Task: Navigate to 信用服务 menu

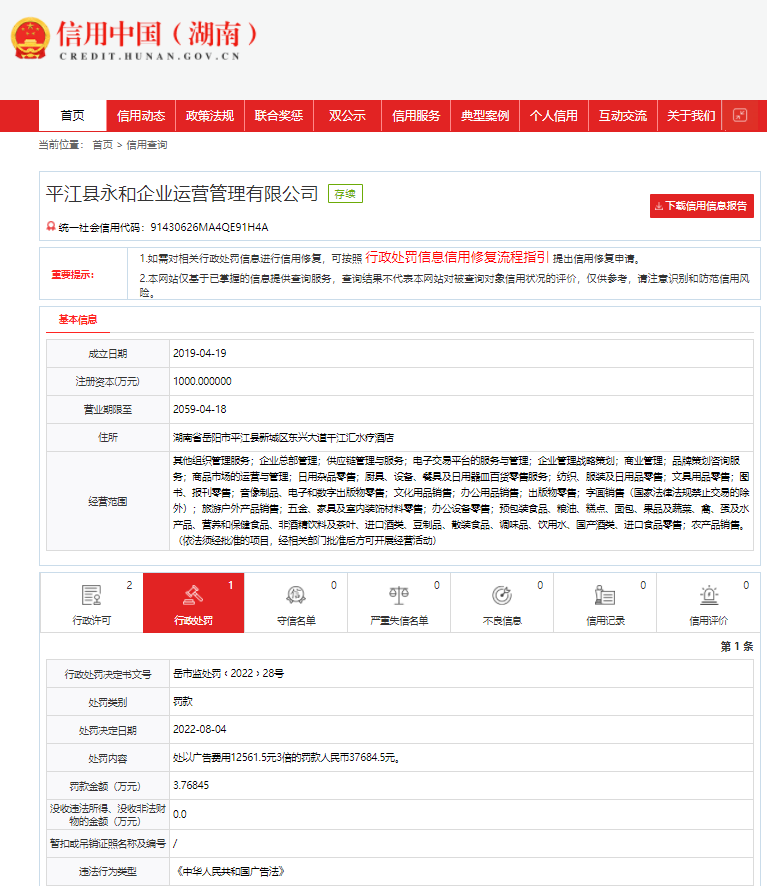Action: tap(416, 115)
